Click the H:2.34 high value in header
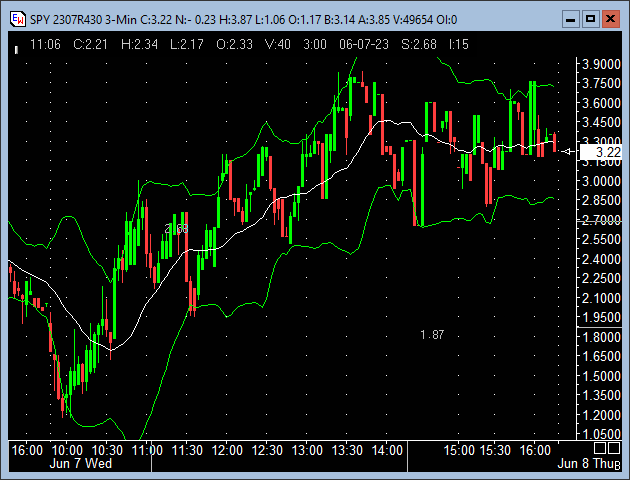 tap(139, 44)
